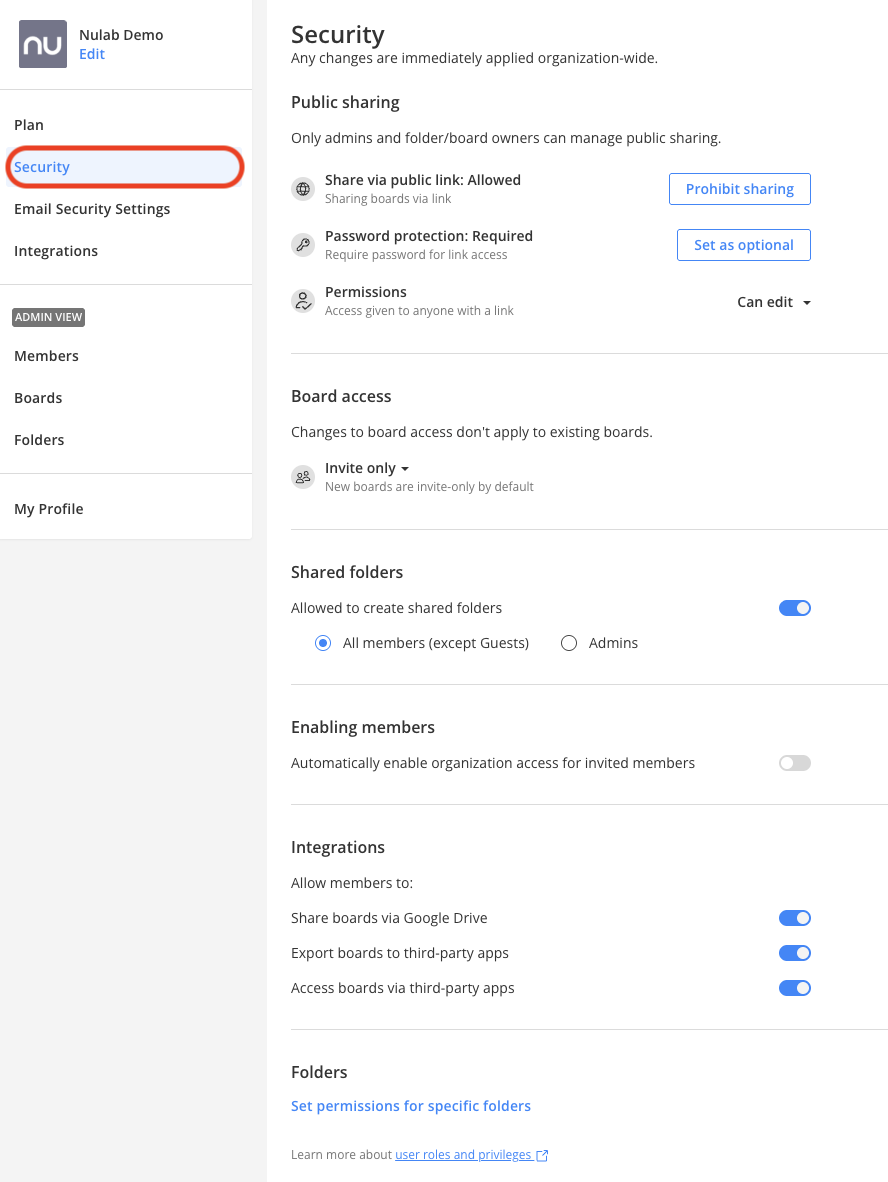Click the globe icon beside Share via public link

pos(303,188)
